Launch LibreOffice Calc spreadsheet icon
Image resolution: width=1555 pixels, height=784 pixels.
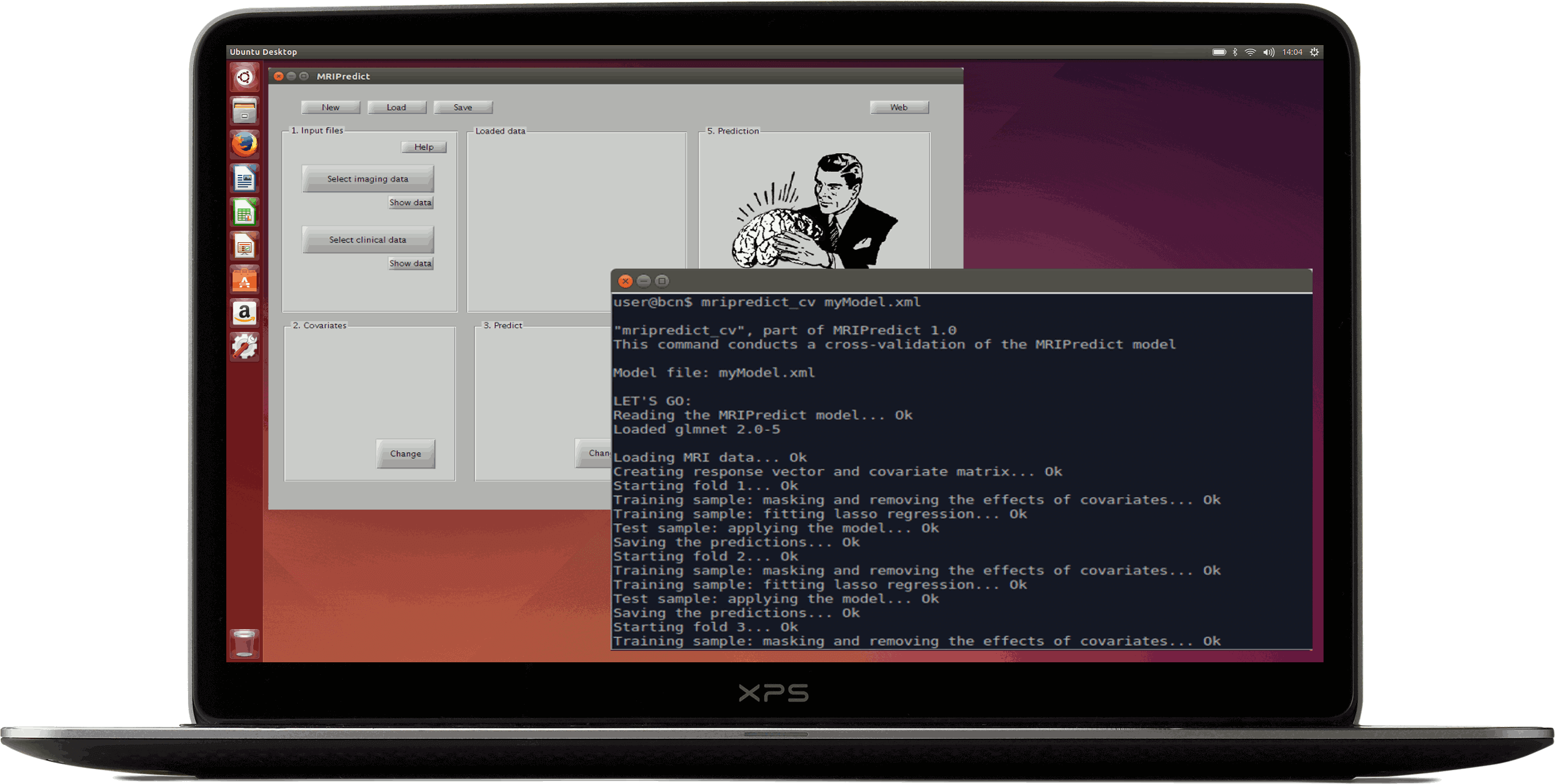pos(245,213)
